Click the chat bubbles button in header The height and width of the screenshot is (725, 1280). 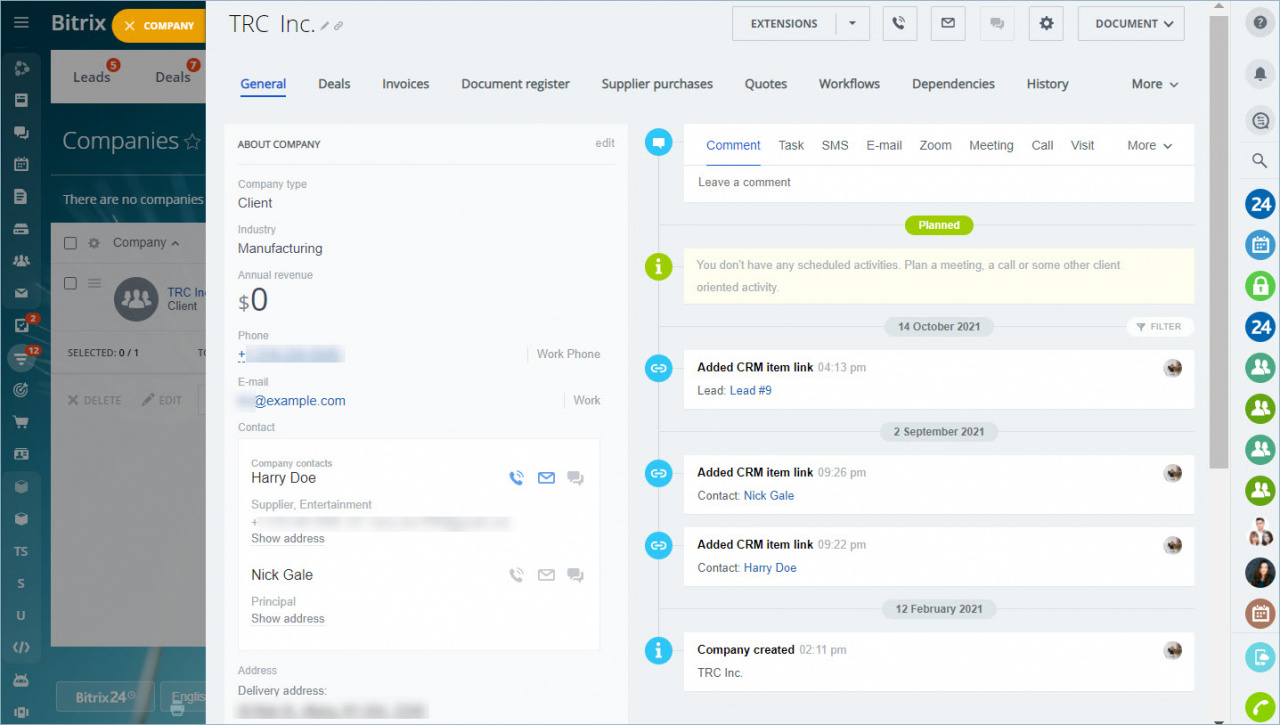click(997, 24)
